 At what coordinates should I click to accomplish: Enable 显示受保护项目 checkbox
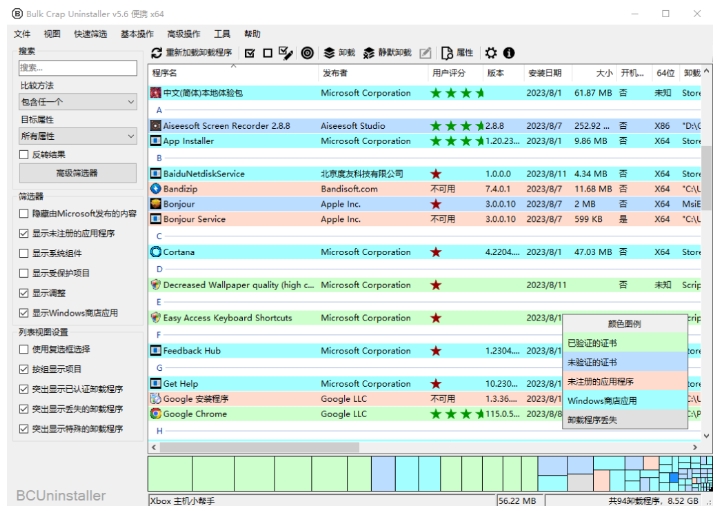(x=24, y=273)
